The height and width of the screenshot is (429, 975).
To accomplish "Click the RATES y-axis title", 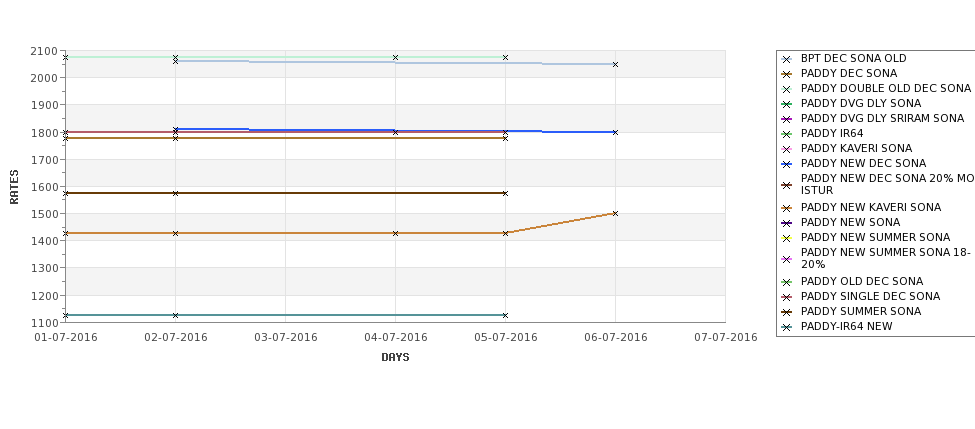I will 14,186.
